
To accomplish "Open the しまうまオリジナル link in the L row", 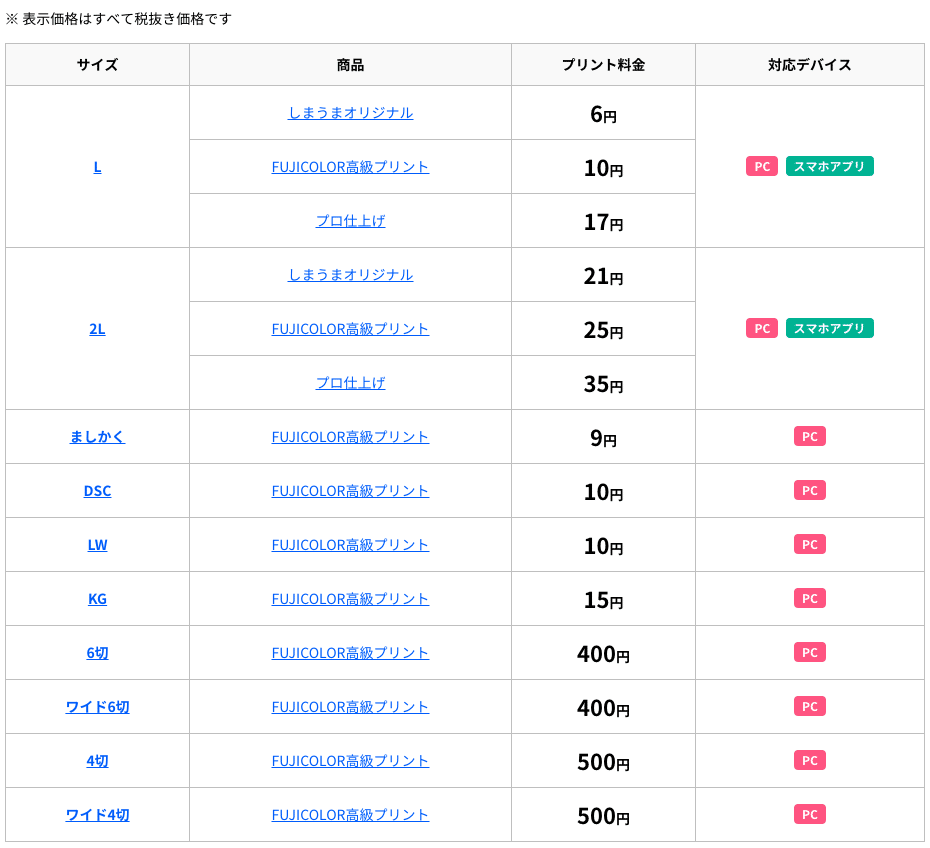I will coord(350,113).
